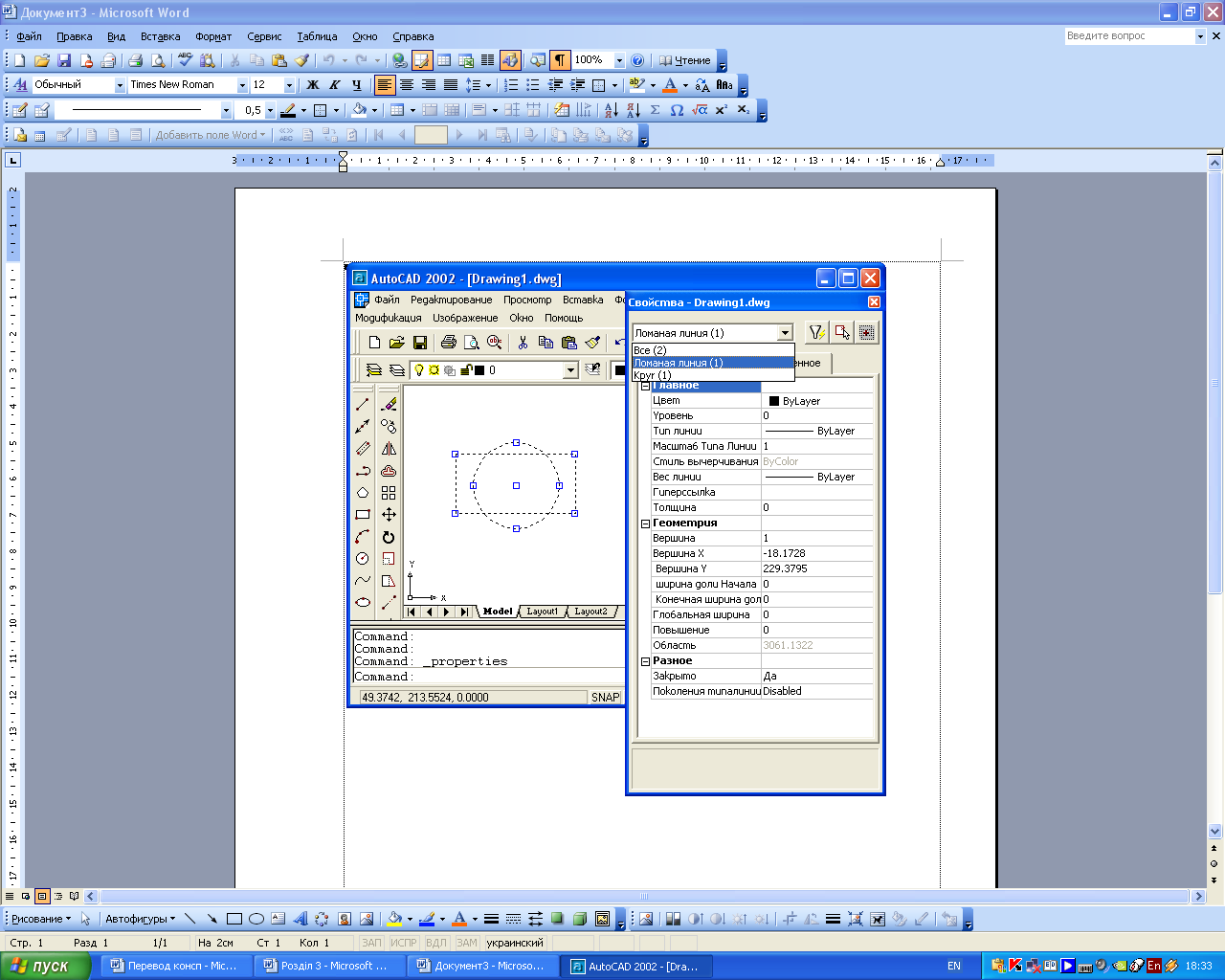Image resolution: width=1225 pixels, height=980 pixels.
Task: Open the font size 12 dropdown
Action: tap(289, 85)
